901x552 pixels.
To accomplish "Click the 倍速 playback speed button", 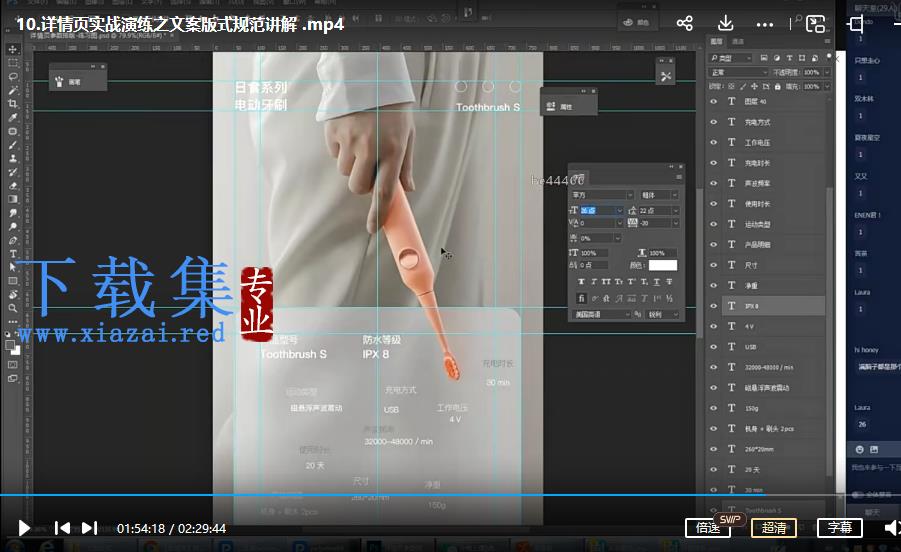I will pyautogui.click(x=708, y=527).
